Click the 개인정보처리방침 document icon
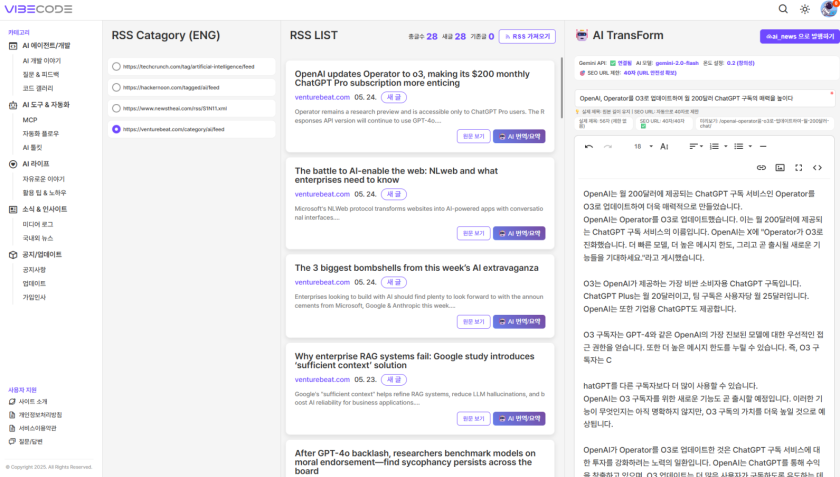This screenshot has width=840, height=477. (x=12, y=415)
